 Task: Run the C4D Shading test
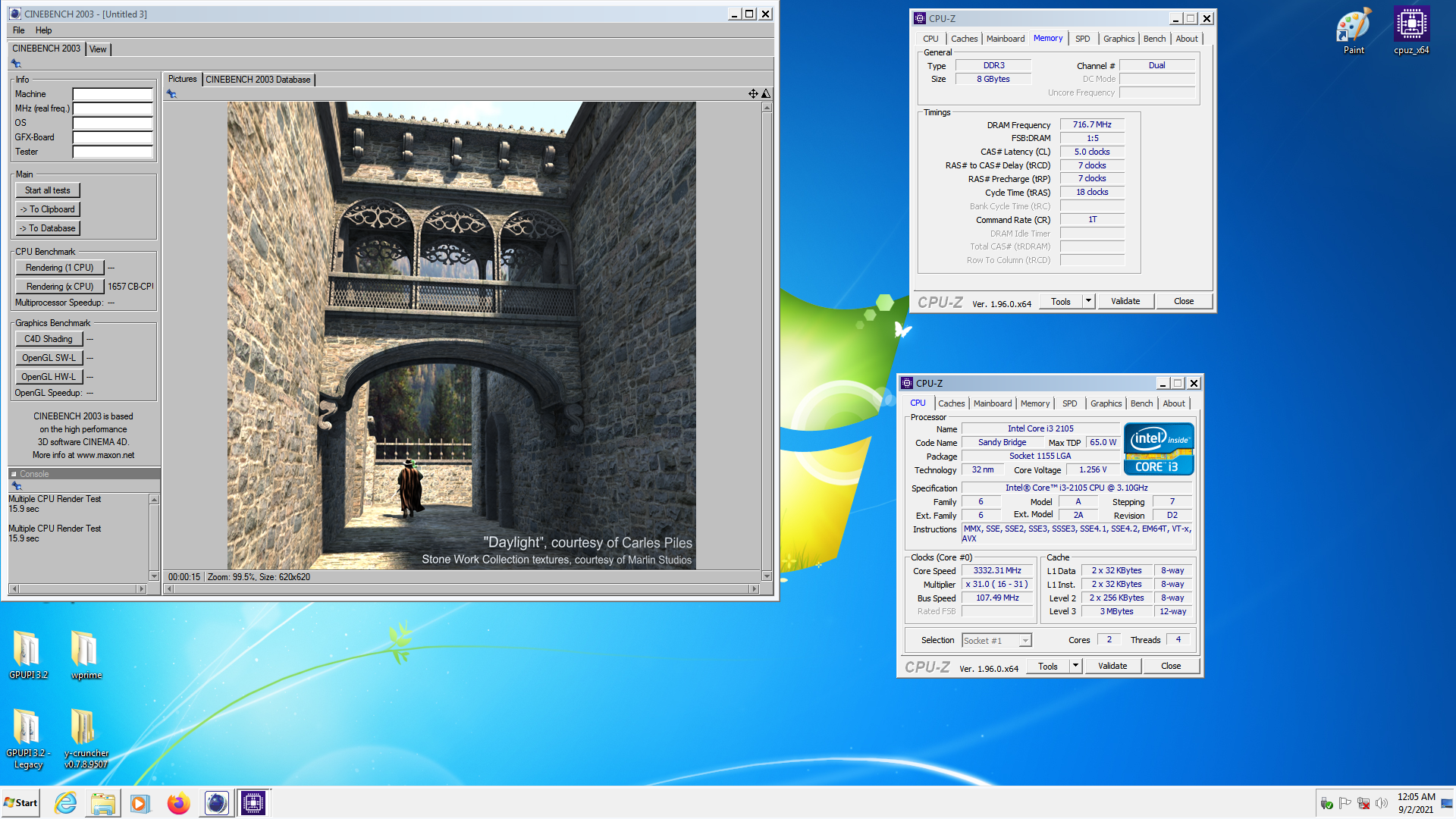tap(49, 339)
